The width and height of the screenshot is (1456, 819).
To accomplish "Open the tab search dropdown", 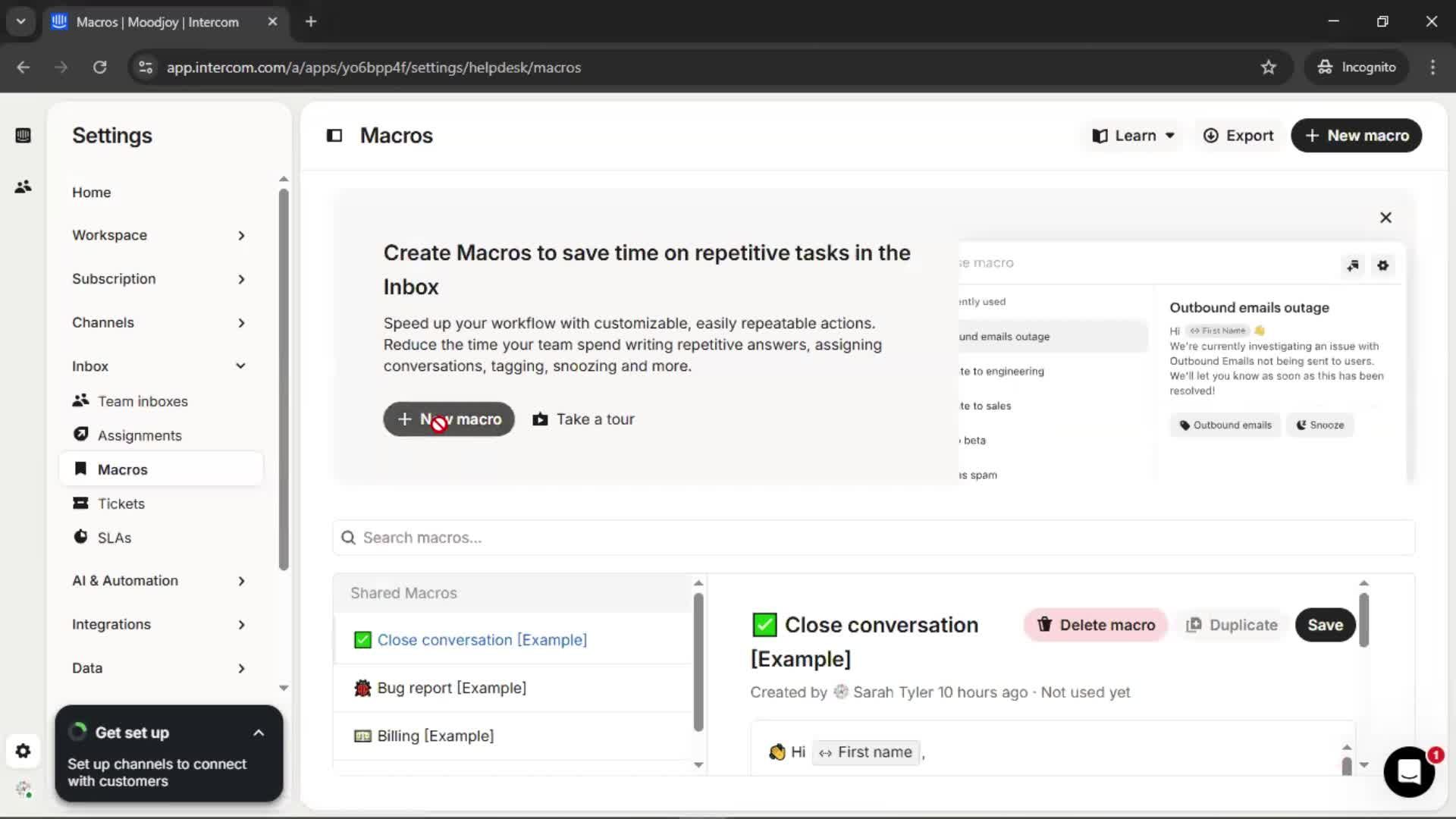I will tap(20, 22).
